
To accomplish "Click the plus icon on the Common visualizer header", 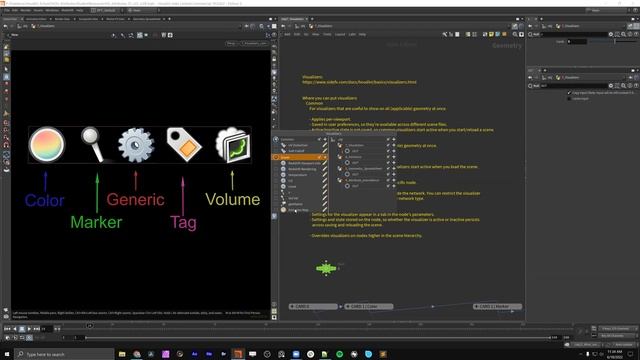I will tap(325, 139).
